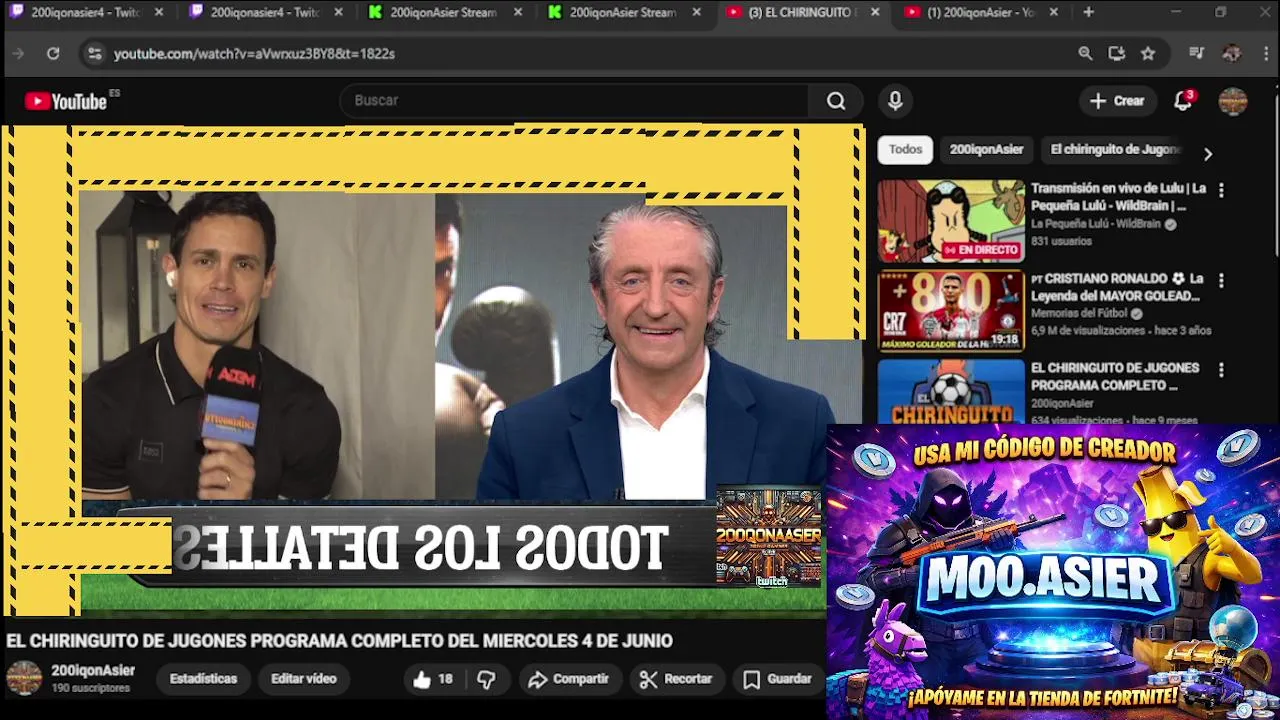Open YouTube account avatar menu
1280x720 pixels.
pyautogui.click(x=1233, y=100)
